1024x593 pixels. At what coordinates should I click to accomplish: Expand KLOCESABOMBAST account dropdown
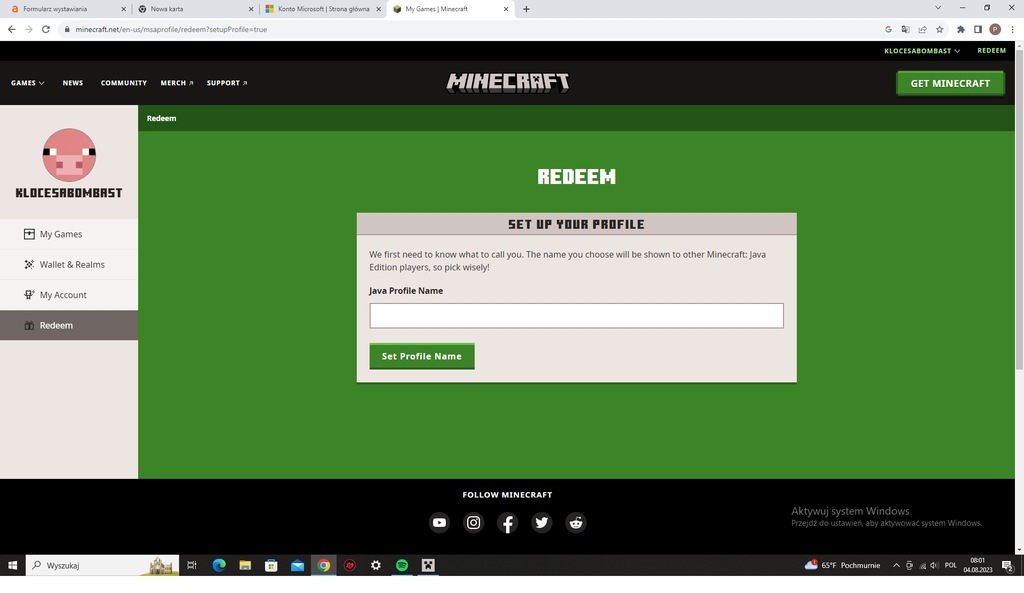(x=922, y=51)
